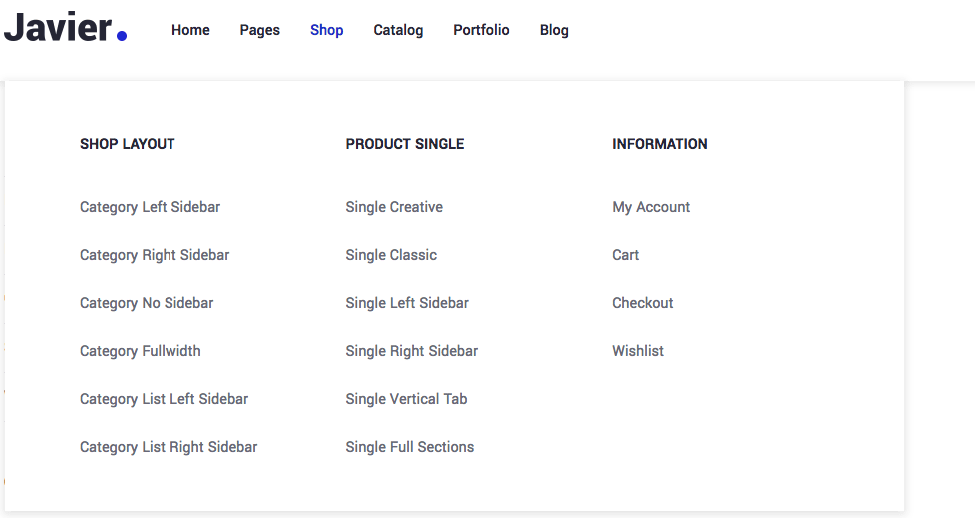Navigate to the Blog menu
This screenshot has width=975, height=518.
(x=554, y=30)
